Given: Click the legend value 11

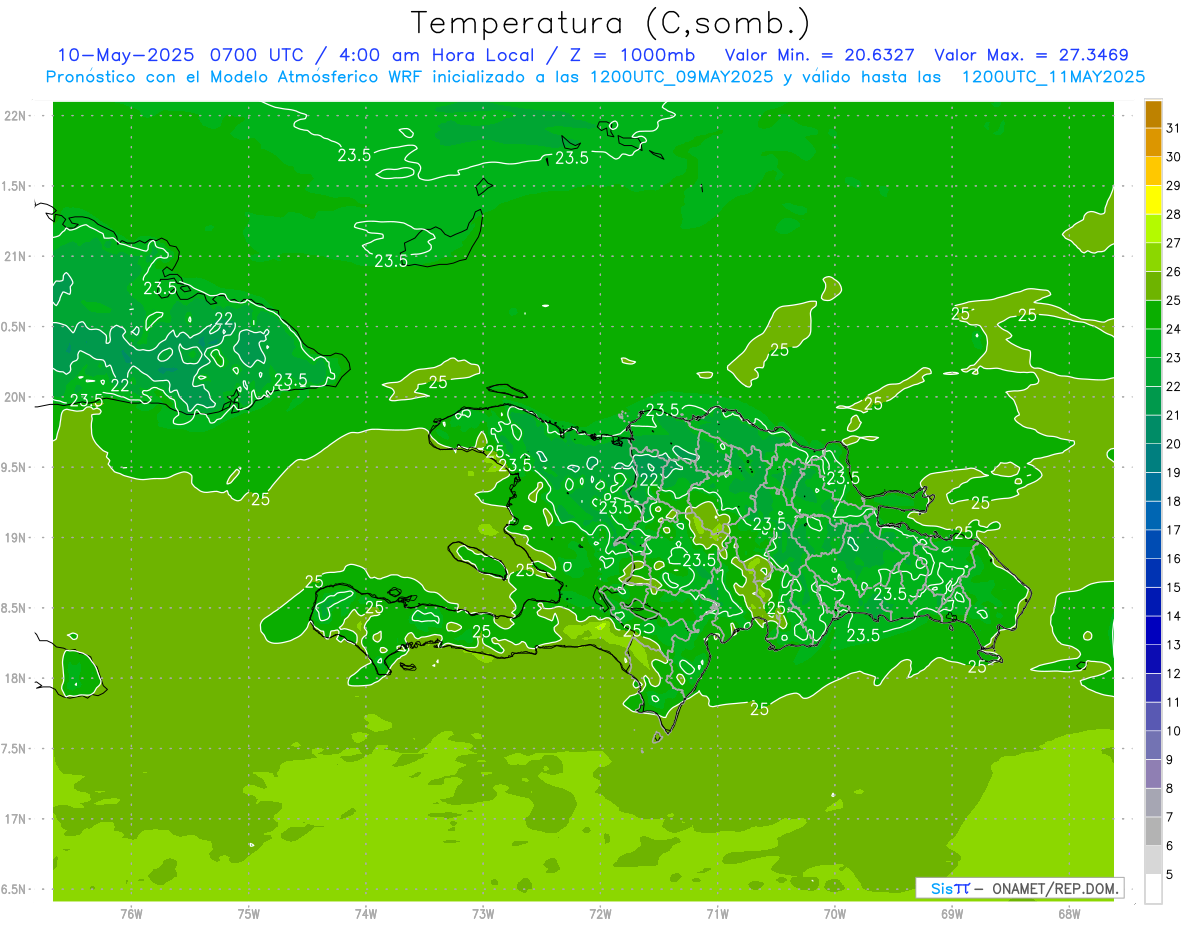Looking at the screenshot, I should pyautogui.click(x=1173, y=702).
